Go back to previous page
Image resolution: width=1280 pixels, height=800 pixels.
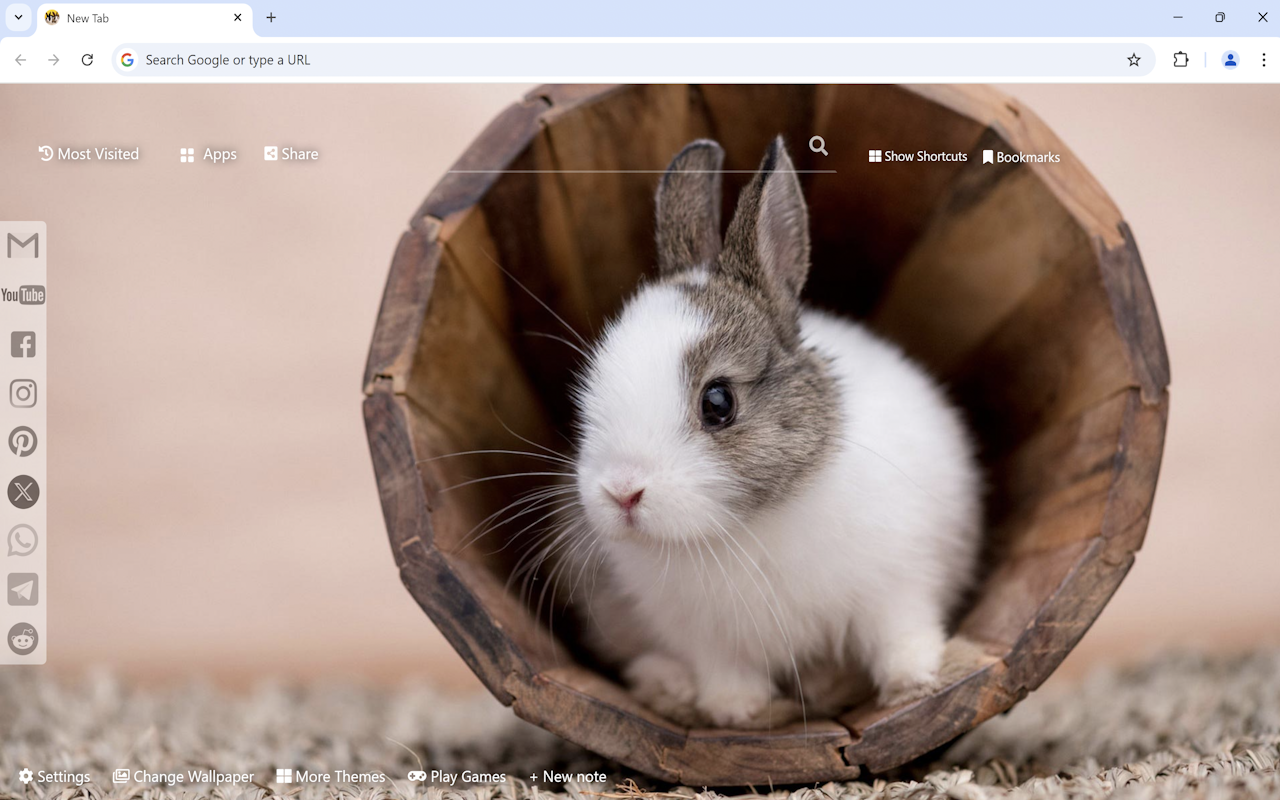pos(21,60)
